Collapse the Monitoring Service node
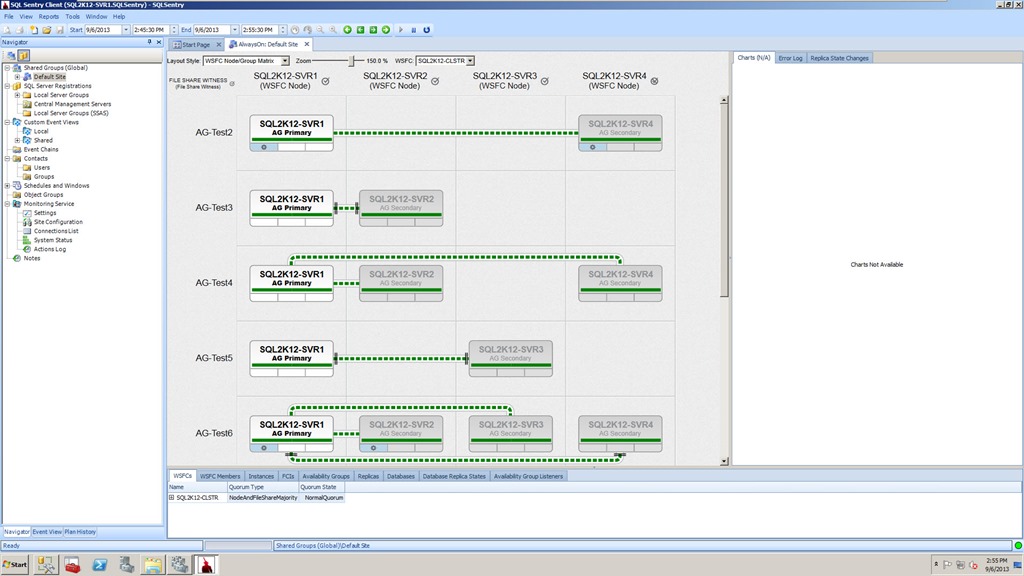The height and width of the screenshot is (576, 1024). [x=8, y=204]
